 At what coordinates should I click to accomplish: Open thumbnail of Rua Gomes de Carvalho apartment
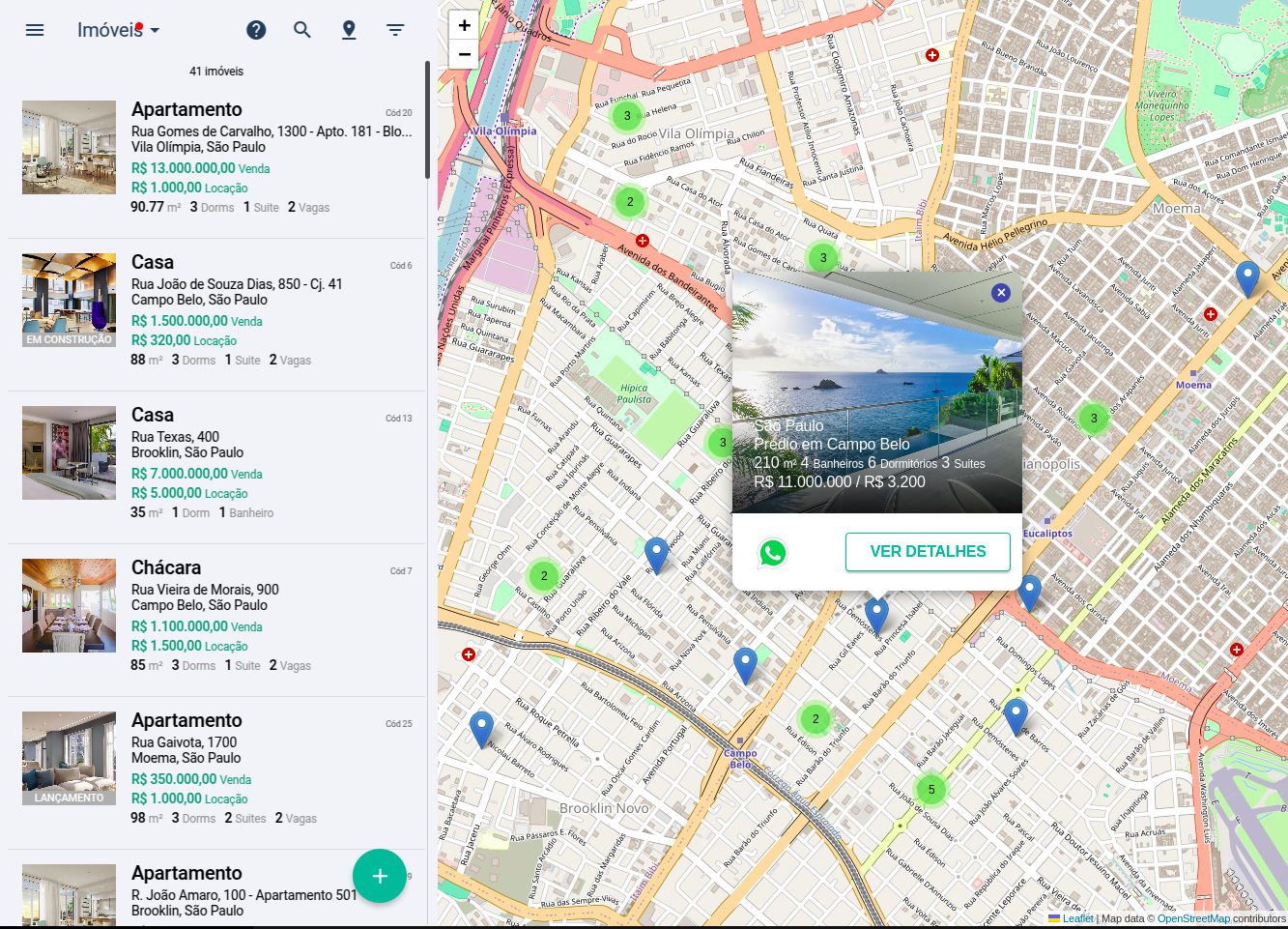(69, 147)
